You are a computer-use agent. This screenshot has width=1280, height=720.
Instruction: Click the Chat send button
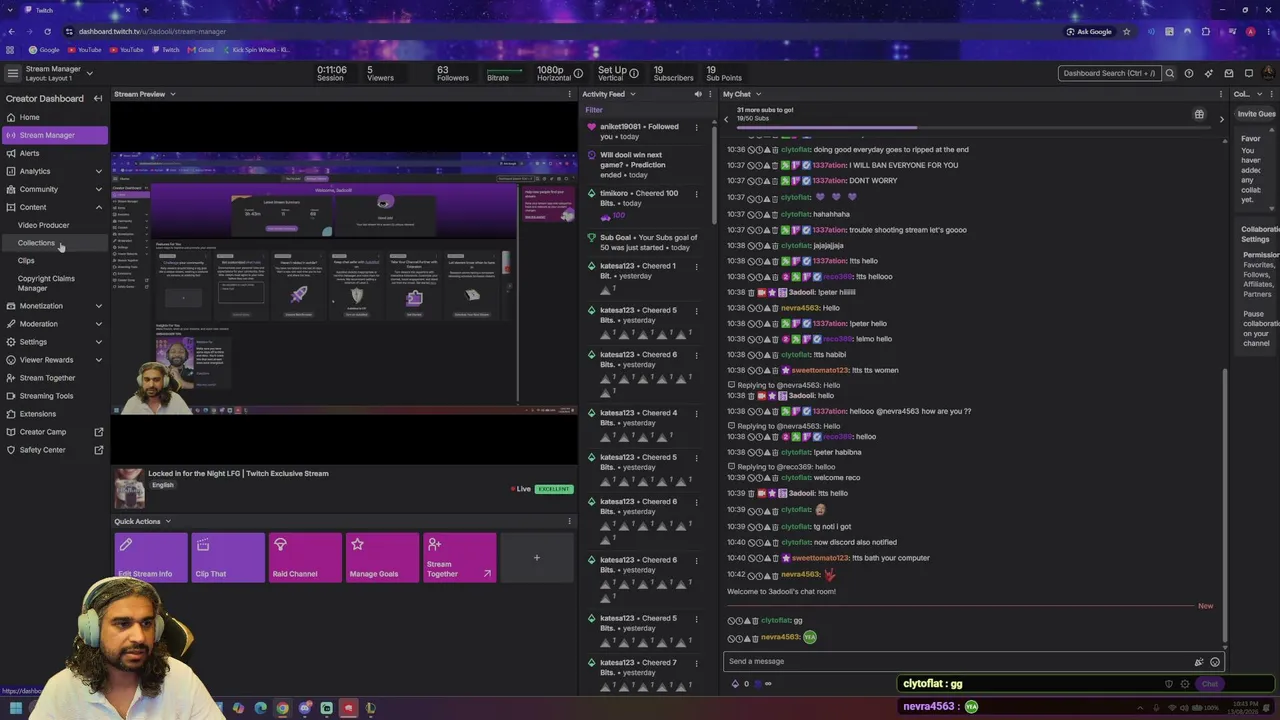[x=1210, y=684]
